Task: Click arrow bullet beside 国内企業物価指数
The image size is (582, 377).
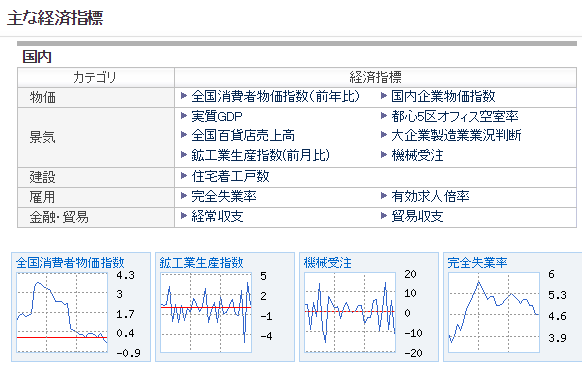Action: tap(384, 96)
